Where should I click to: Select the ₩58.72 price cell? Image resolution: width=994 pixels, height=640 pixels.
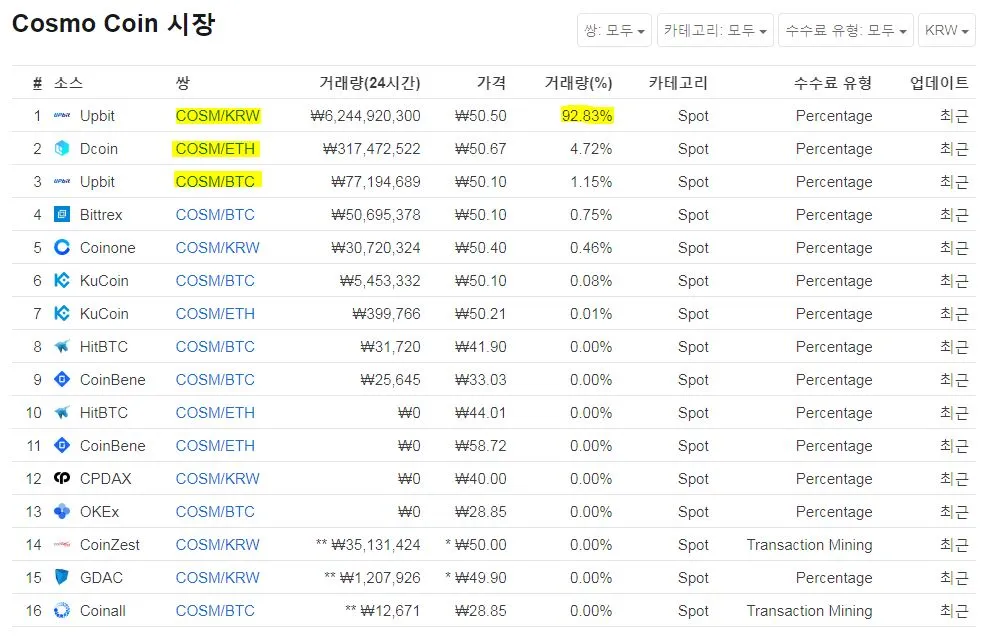click(481, 445)
